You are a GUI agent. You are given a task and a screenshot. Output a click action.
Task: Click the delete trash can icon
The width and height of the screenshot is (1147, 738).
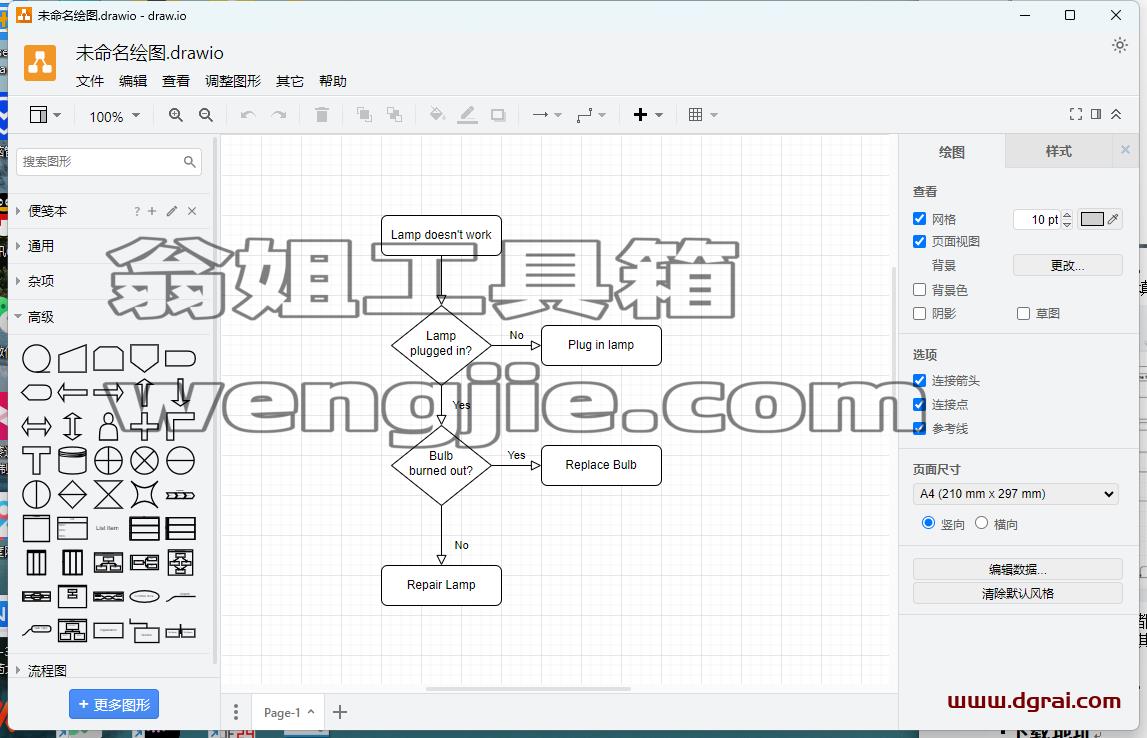coord(322,115)
